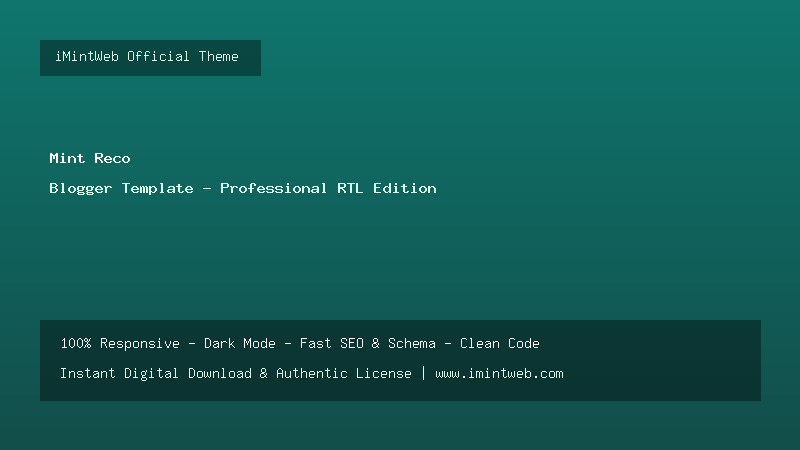Click the iMintWeb Official Theme badge
The image size is (800, 450).
[x=151, y=58]
